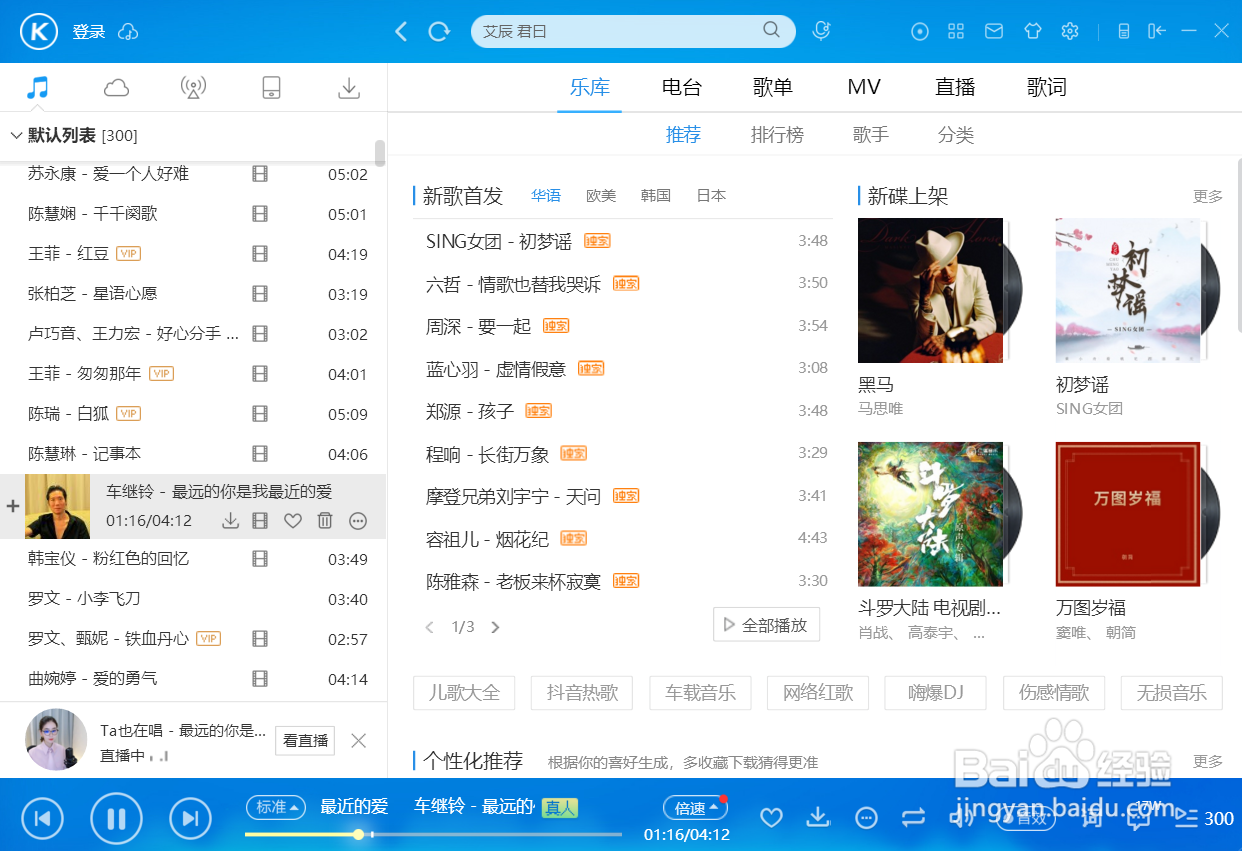This screenshot has height=851, width=1242.
Task: Open the disc-shaped icon in title bar
Action: tap(920, 31)
